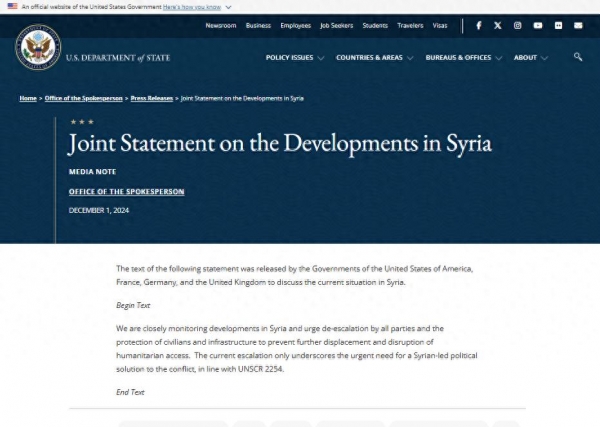Click the email envelope icon
Viewport: 600px width, 427px height.
(x=578, y=25)
